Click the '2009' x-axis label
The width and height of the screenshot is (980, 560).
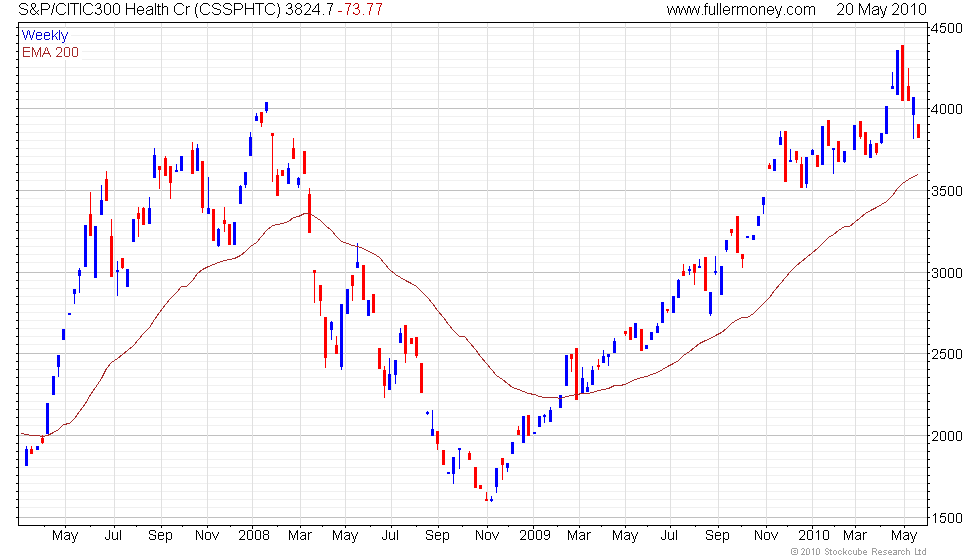click(x=534, y=536)
